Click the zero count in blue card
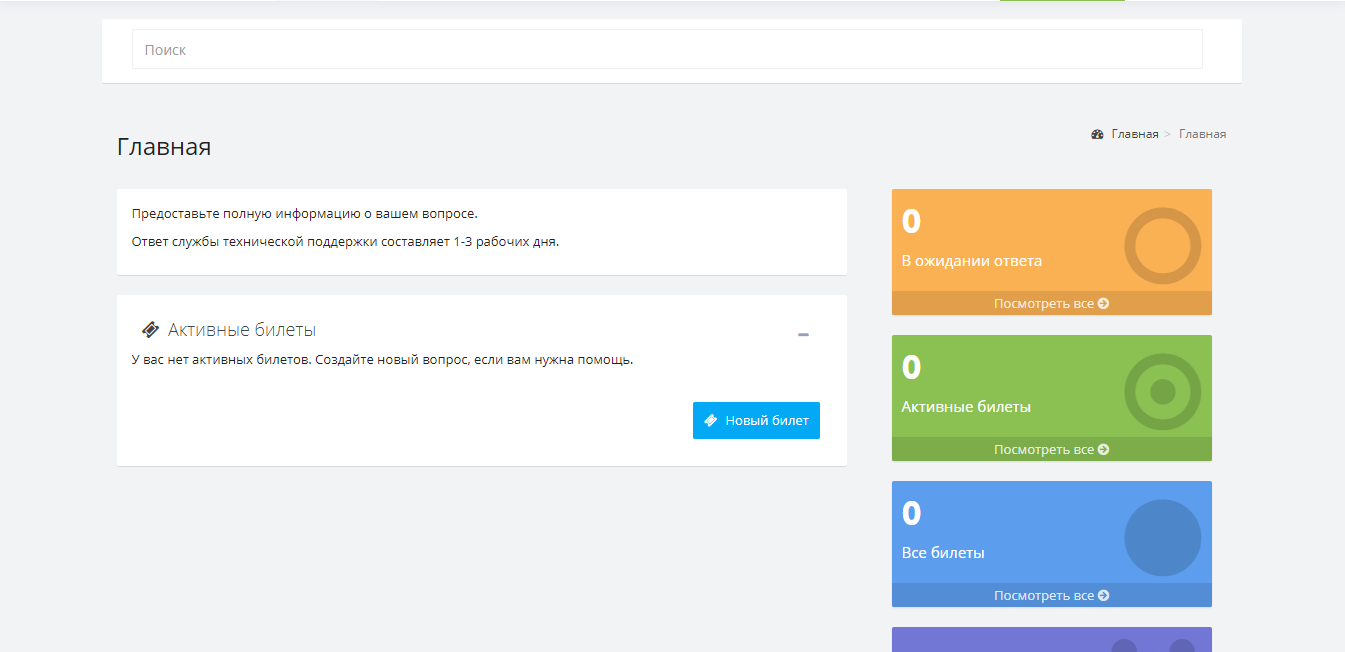Screen dimensions: 1345x652 point(911,514)
